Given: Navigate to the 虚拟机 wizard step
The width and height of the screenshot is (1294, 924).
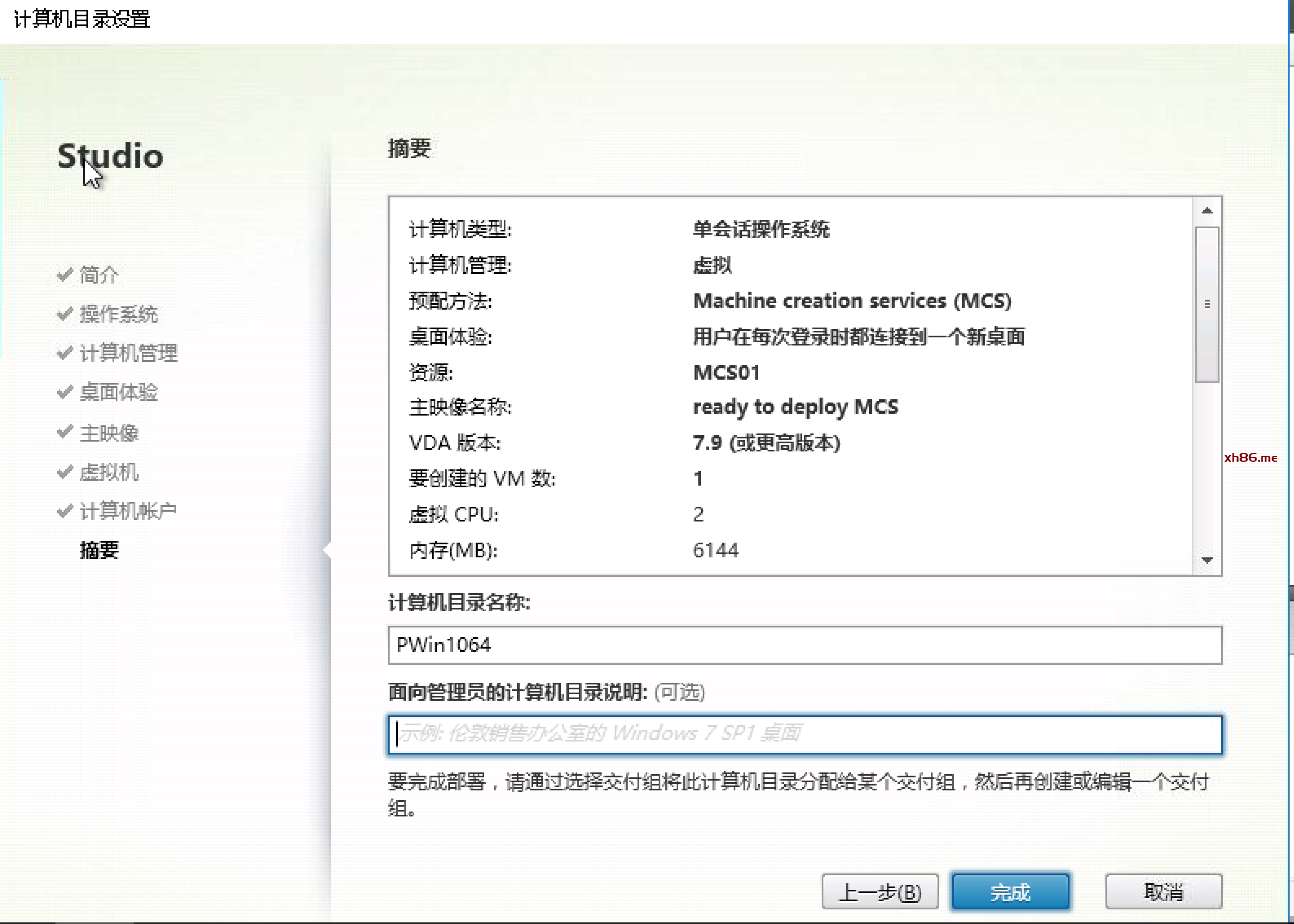Looking at the screenshot, I should click(109, 472).
